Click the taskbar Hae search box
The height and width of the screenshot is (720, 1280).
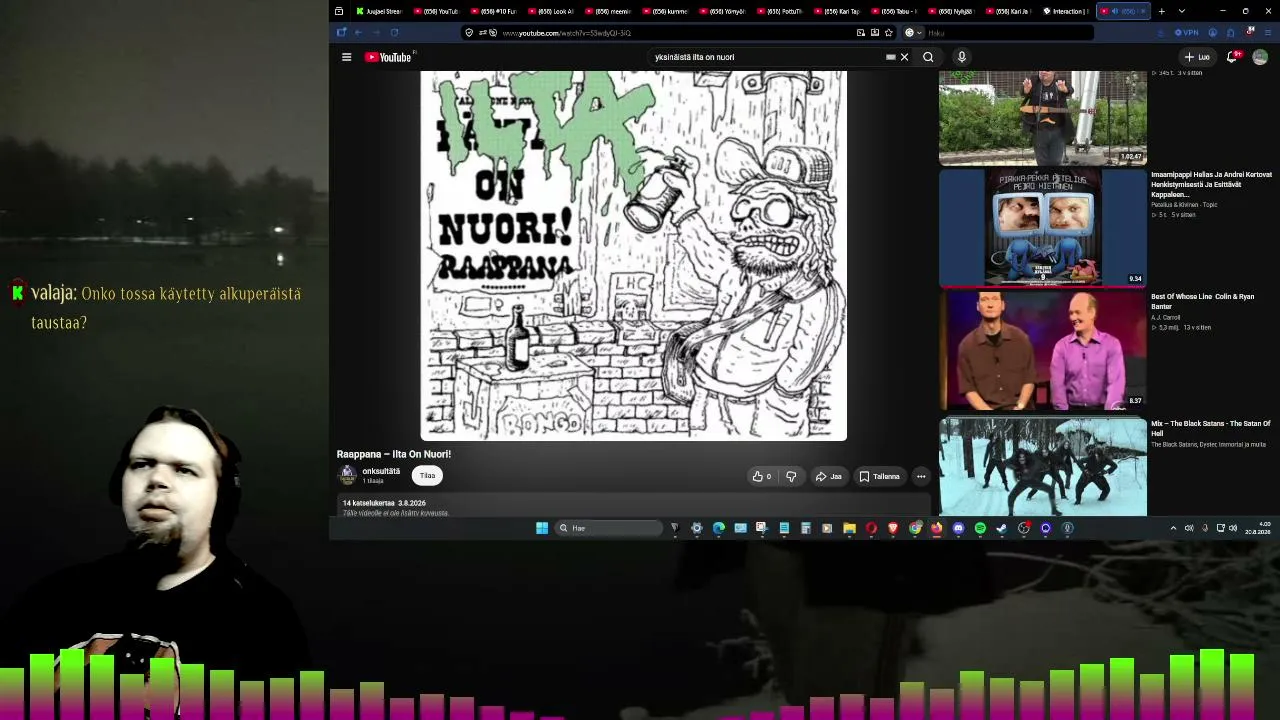(x=609, y=528)
